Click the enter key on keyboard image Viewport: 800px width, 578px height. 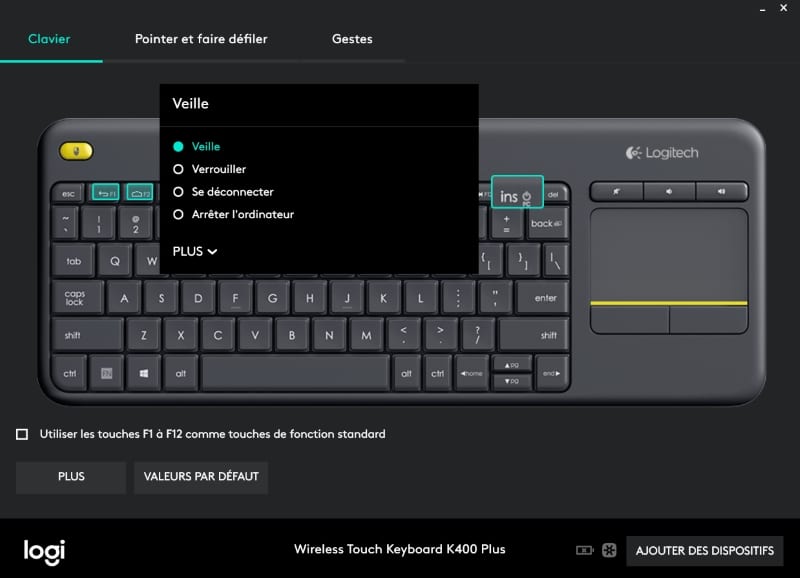[543, 297]
